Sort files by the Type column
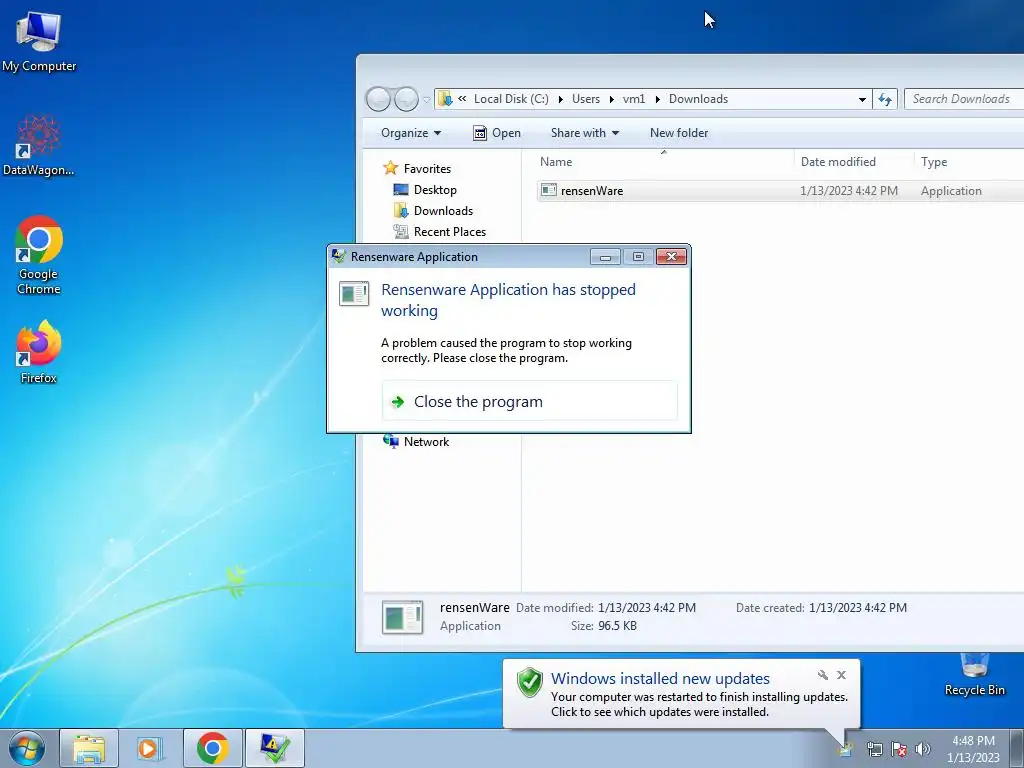Screen dimensions: 1024x768 coord(968,162)
